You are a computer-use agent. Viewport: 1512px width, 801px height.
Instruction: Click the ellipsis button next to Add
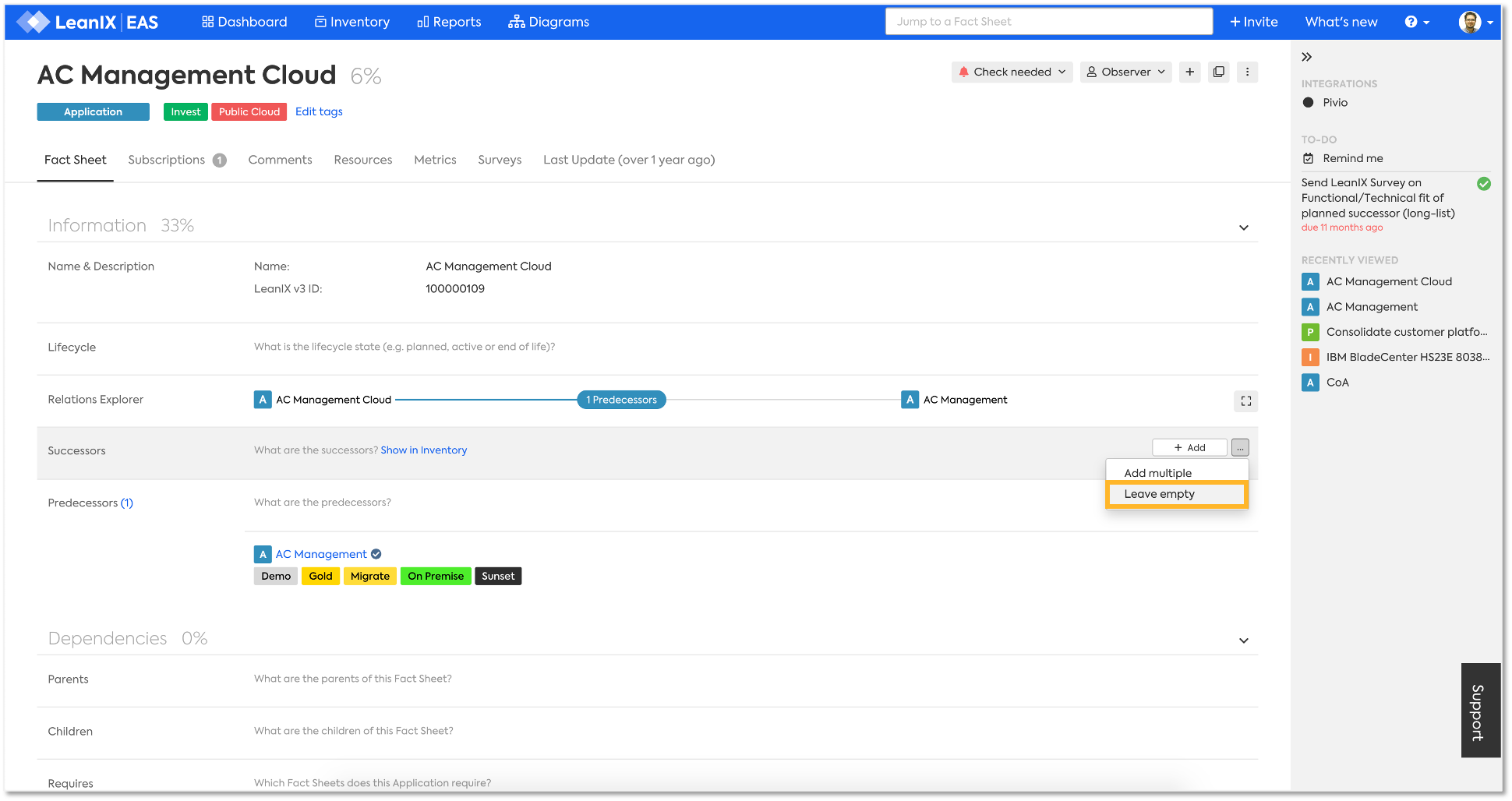click(x=1240, y=447)
